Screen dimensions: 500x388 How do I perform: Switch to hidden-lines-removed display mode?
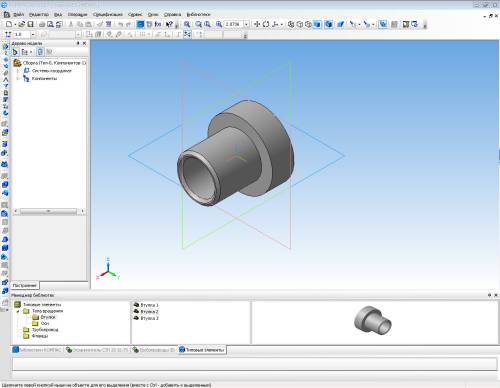tap(300, 24)
